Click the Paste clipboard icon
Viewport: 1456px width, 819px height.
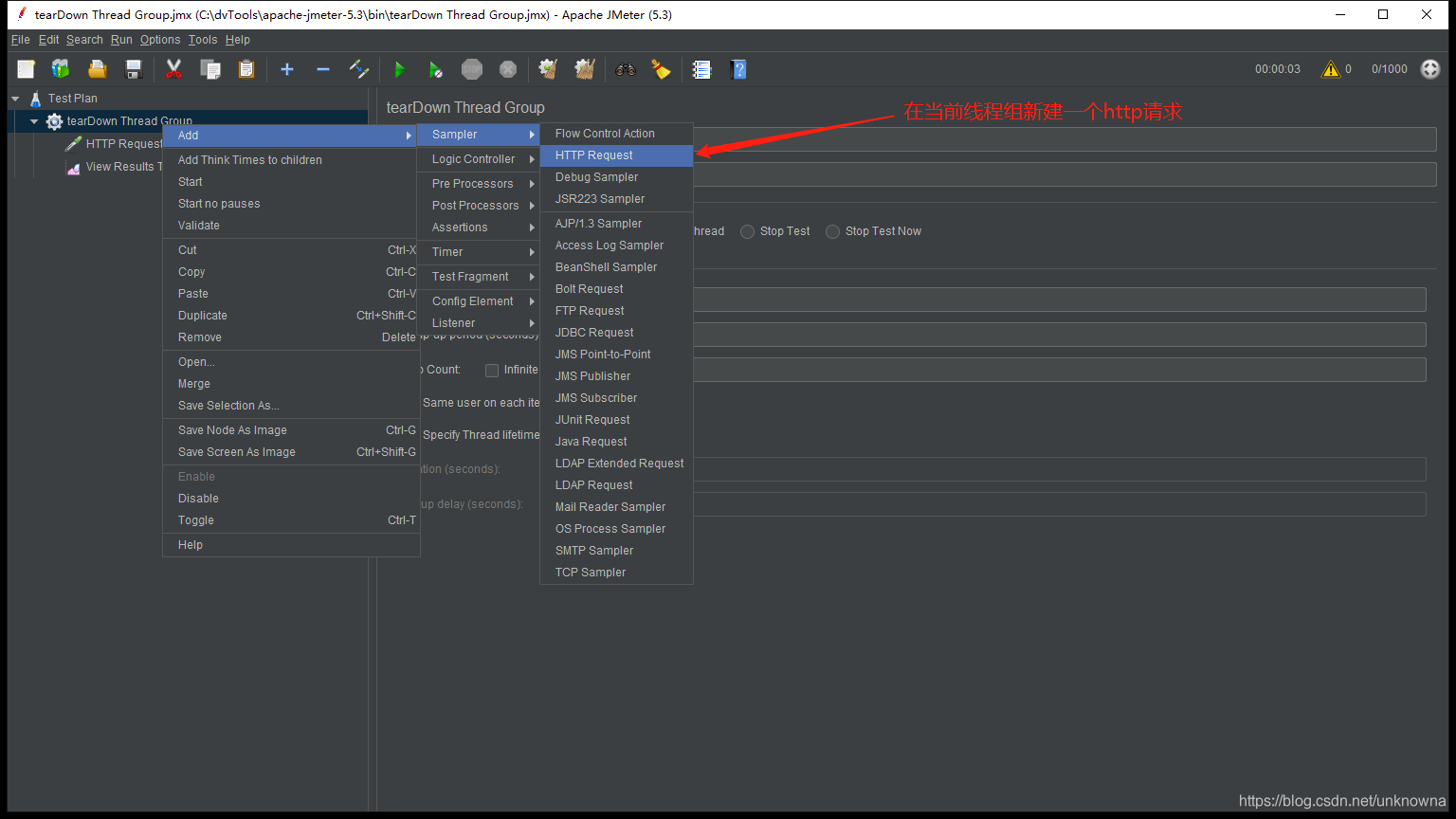tap(246, 69)
